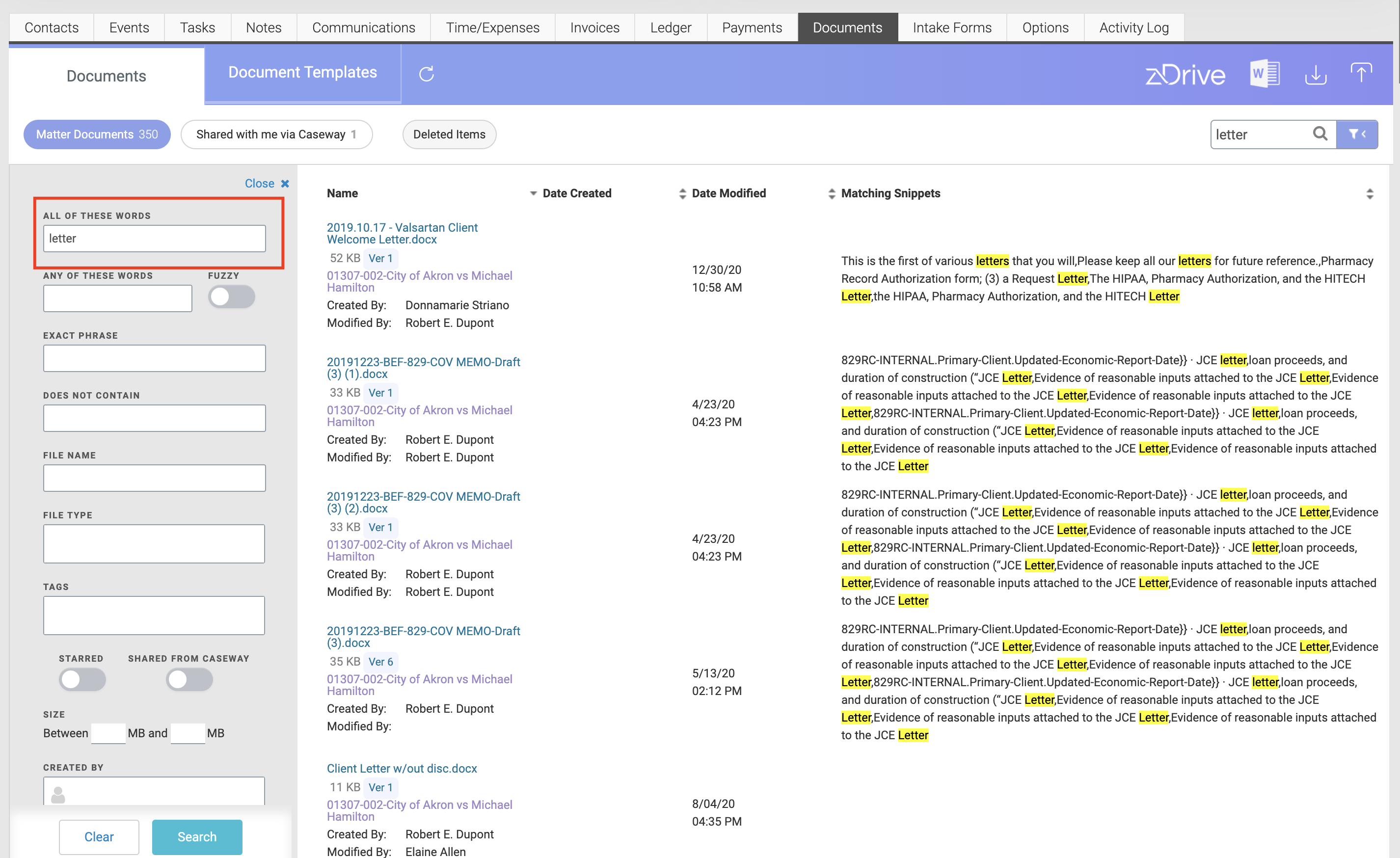Click the magnifier search icon

tap(1320, 134)
